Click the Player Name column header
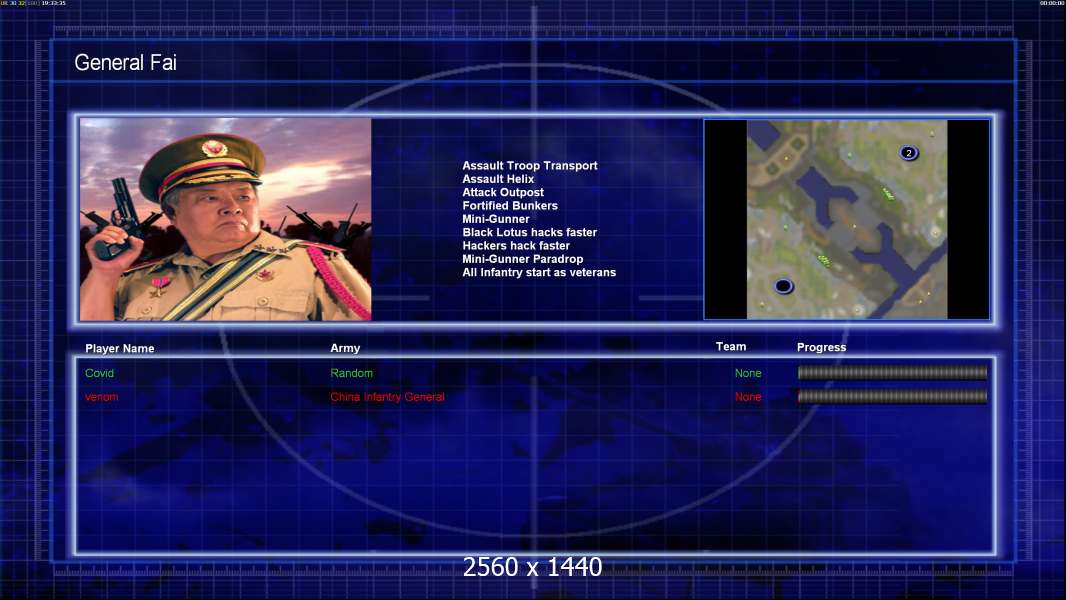This screenshot has width=1066, height=600. pyautogui.click(x=120, y=349)
